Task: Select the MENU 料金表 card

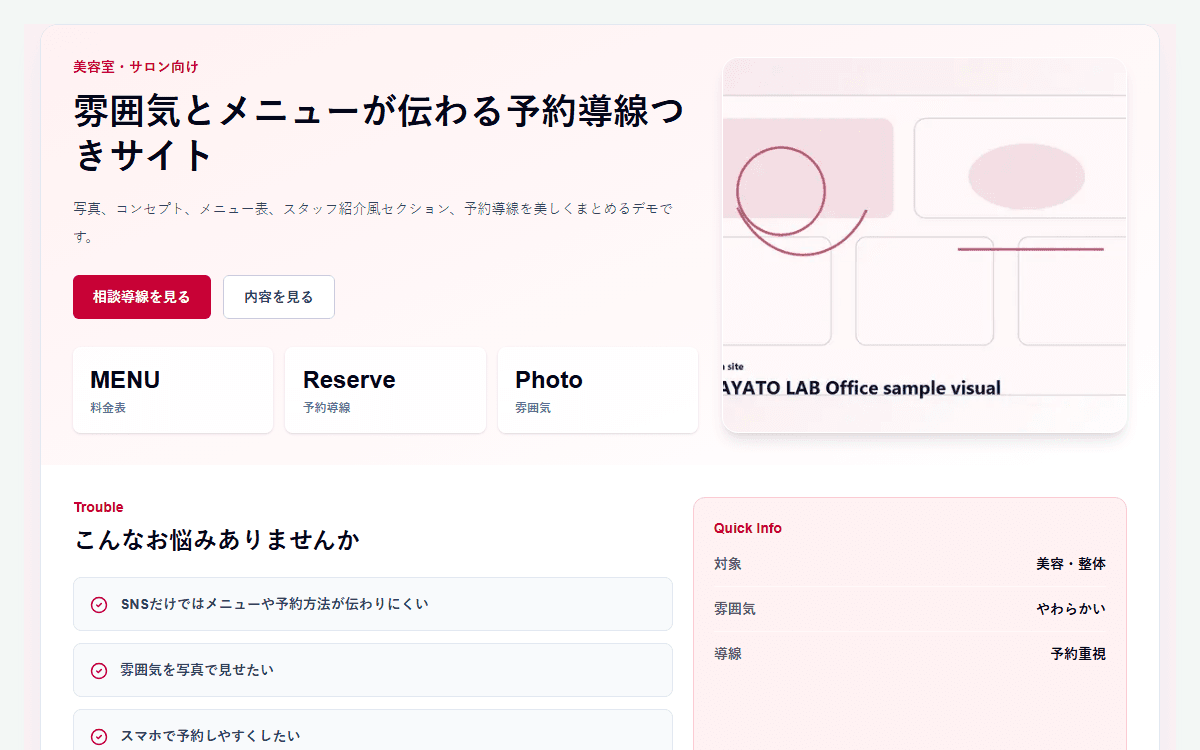Action: 173,390
